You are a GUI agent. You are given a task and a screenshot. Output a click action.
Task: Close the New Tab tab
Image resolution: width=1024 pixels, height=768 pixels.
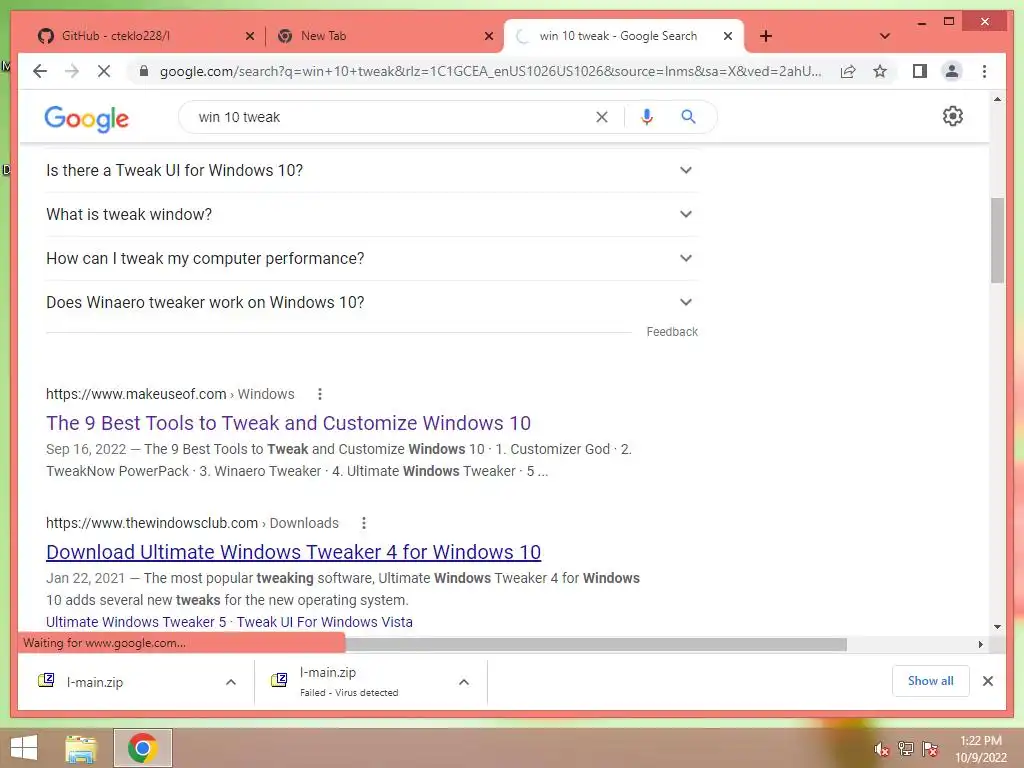(488, 37)
